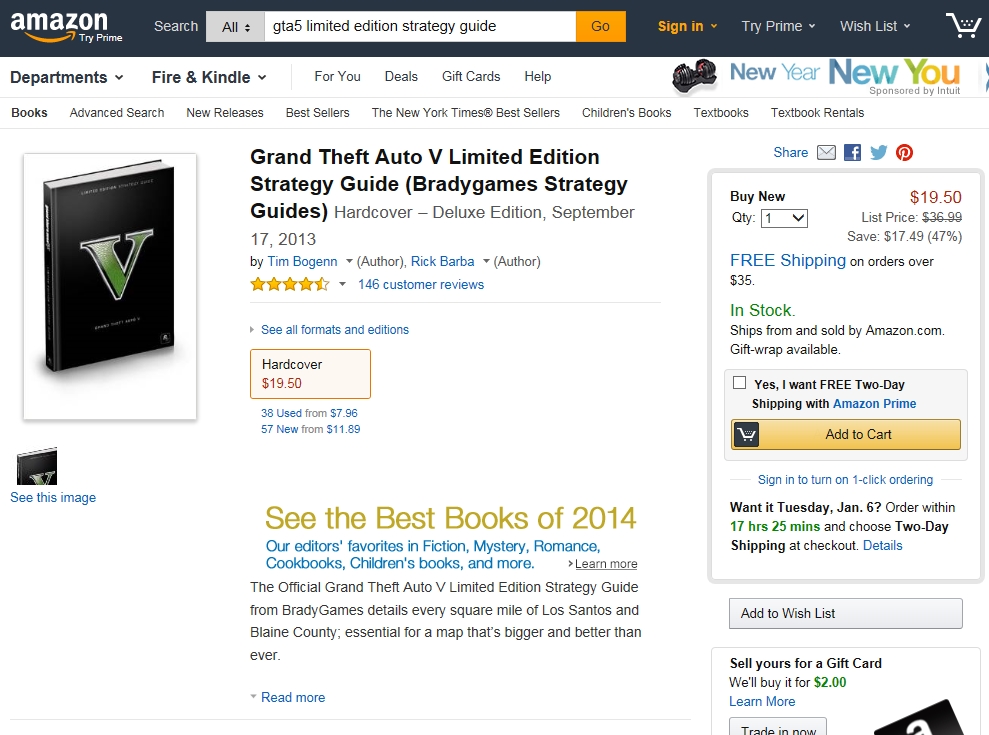The height and width of the screenshot is (735, 989).
Task: Go to the Best Sellers tab
Action: click(x=317, y=113)
